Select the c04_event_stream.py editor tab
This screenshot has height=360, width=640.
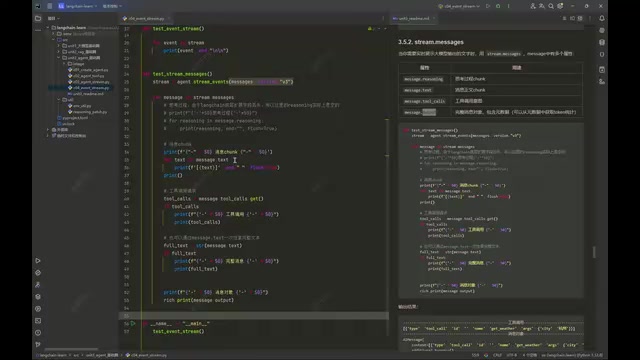(146, 18)
